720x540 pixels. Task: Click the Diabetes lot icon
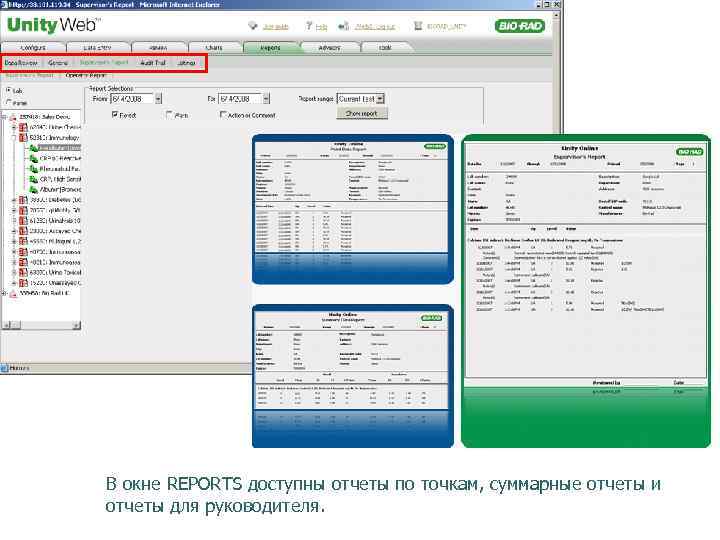23,200
